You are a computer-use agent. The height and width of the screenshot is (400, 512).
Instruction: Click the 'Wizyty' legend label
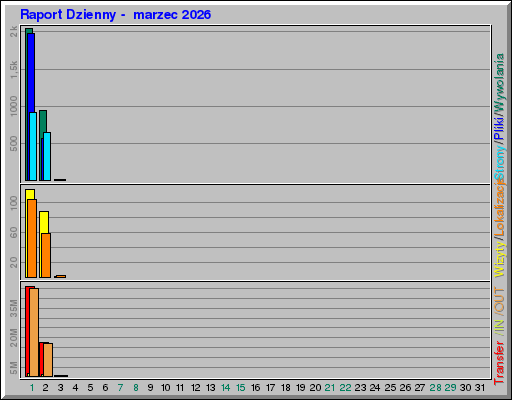pos(499,259)
